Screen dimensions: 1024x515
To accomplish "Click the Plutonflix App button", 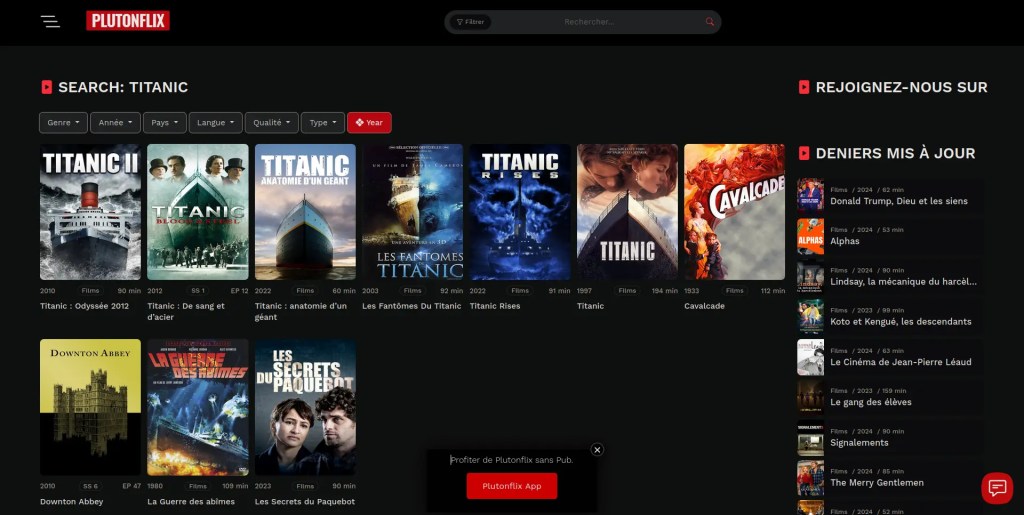I will [512, 486].
